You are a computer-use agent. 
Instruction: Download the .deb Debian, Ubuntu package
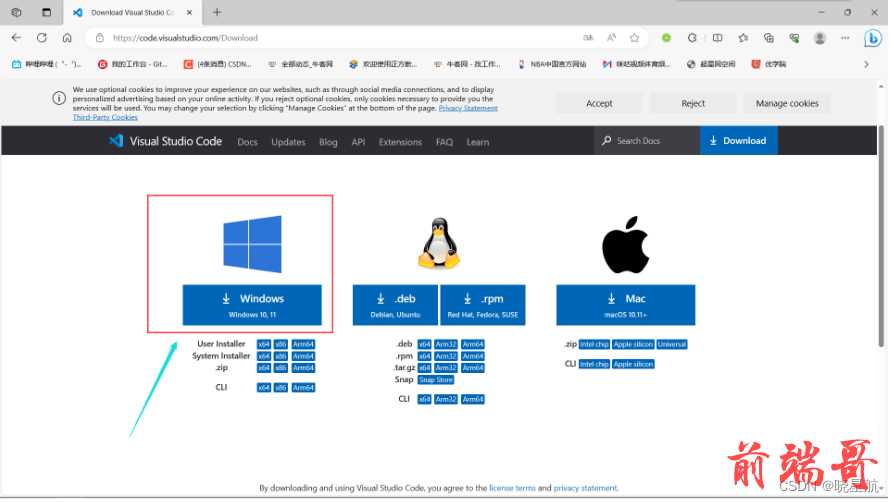point(395,305)
